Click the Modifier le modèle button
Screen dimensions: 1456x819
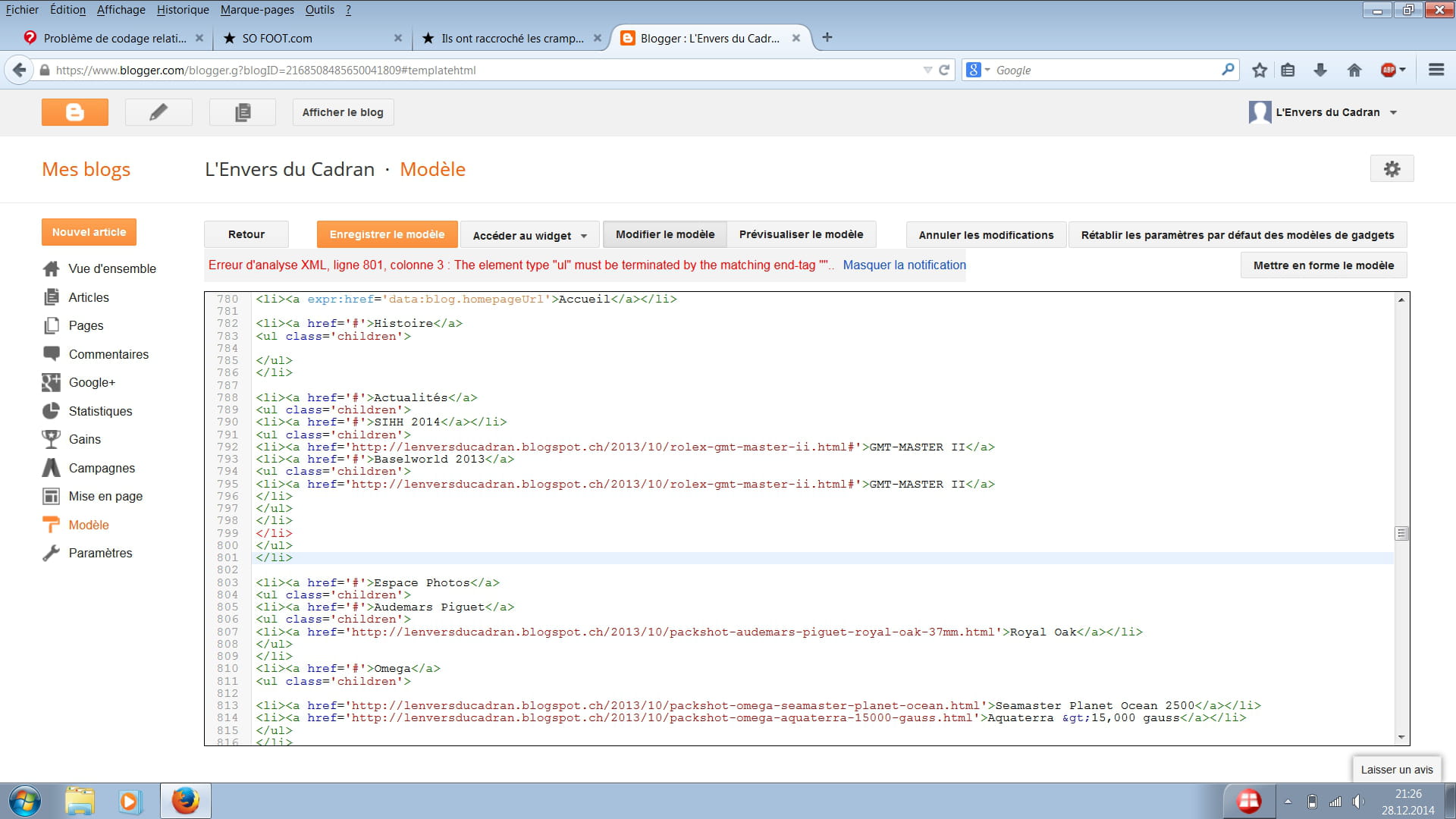pos(664,234)
